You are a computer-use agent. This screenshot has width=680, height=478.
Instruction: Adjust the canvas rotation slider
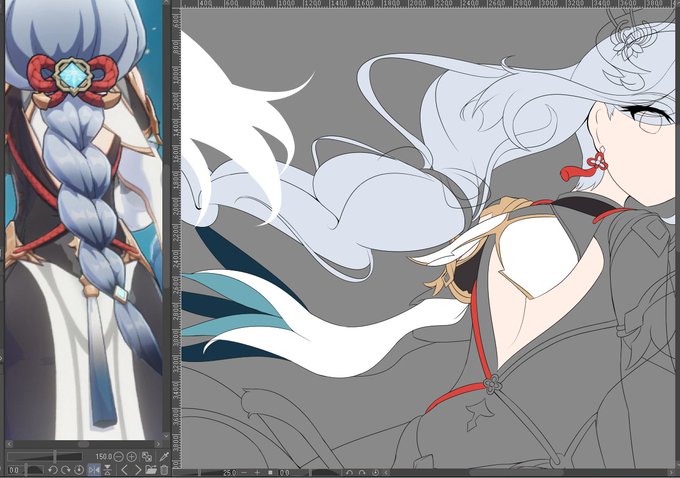pos(316,472)
